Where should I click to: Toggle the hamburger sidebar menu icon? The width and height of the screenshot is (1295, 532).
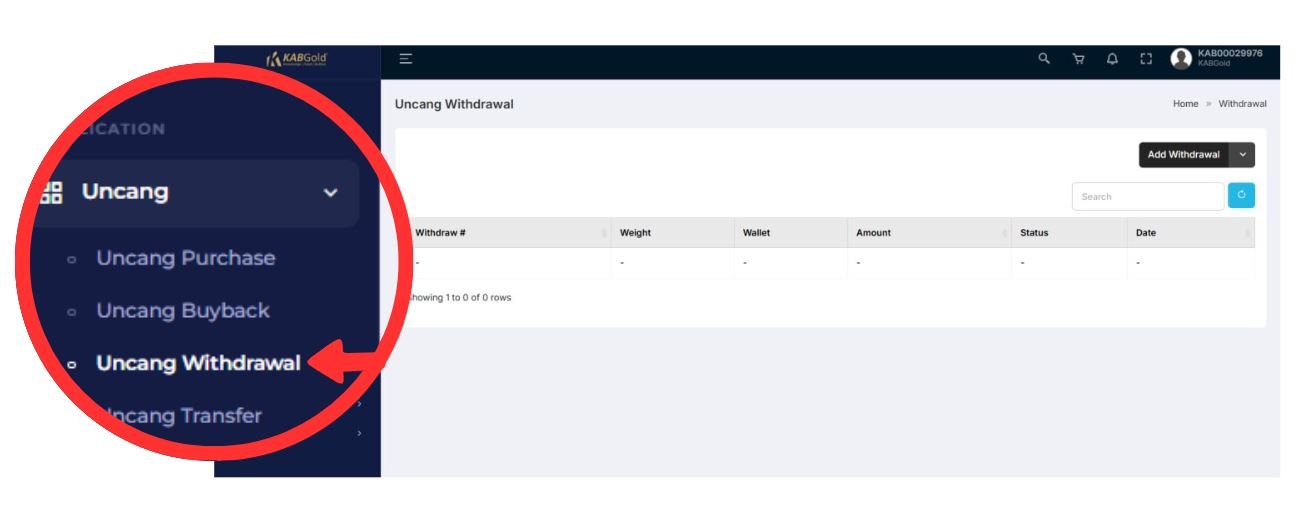click(x=405, y=59)
